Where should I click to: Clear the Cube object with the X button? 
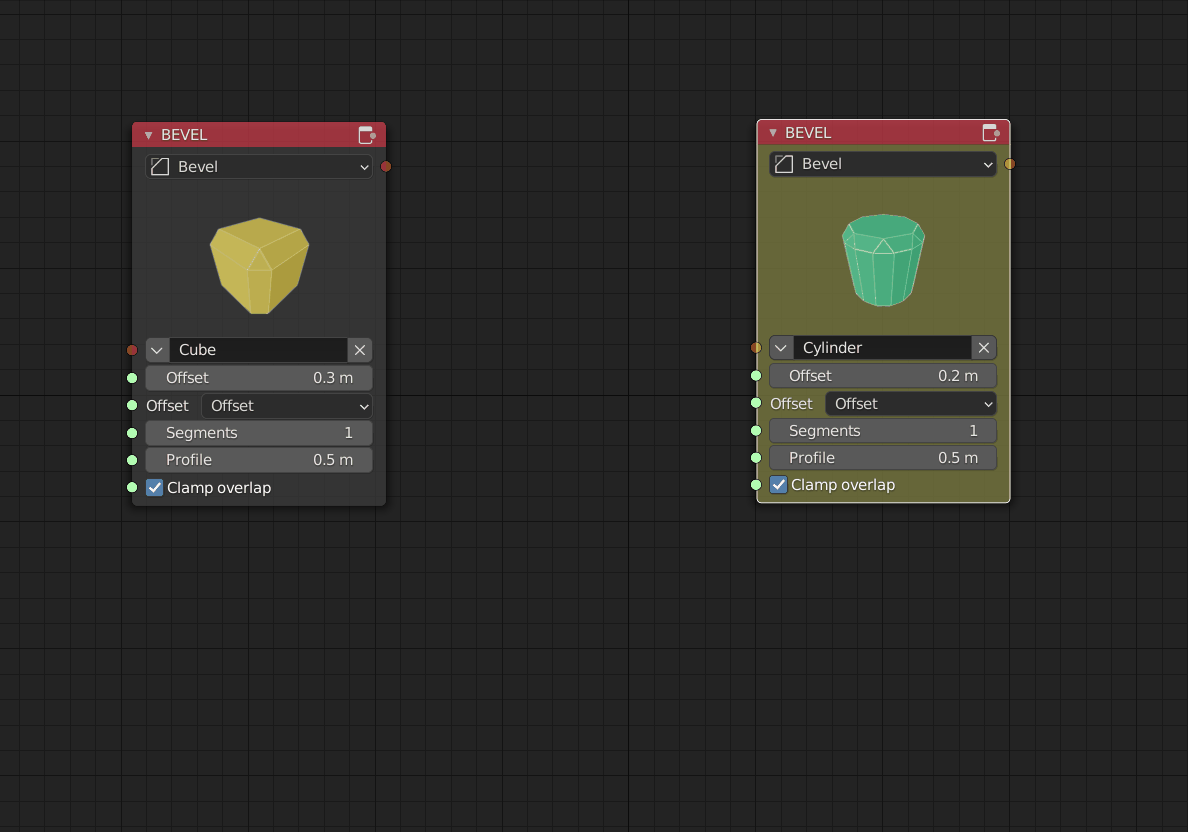point(360,350)
